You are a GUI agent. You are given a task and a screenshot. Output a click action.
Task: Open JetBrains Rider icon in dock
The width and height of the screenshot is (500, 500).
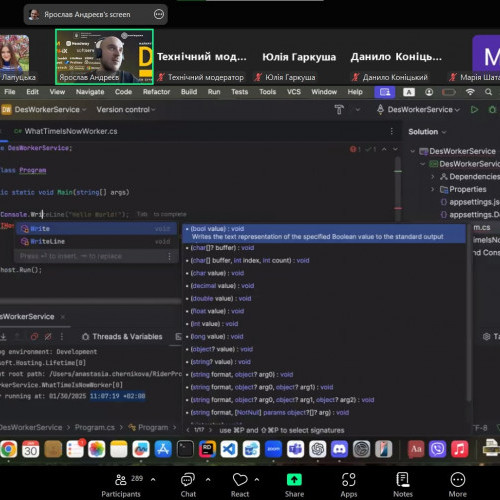207,449
